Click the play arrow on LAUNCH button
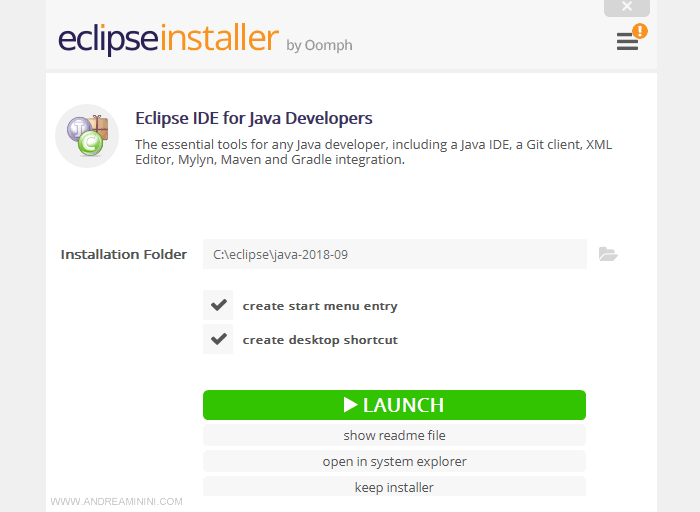The height and width of the screenshot is (512, 700). 350,405
